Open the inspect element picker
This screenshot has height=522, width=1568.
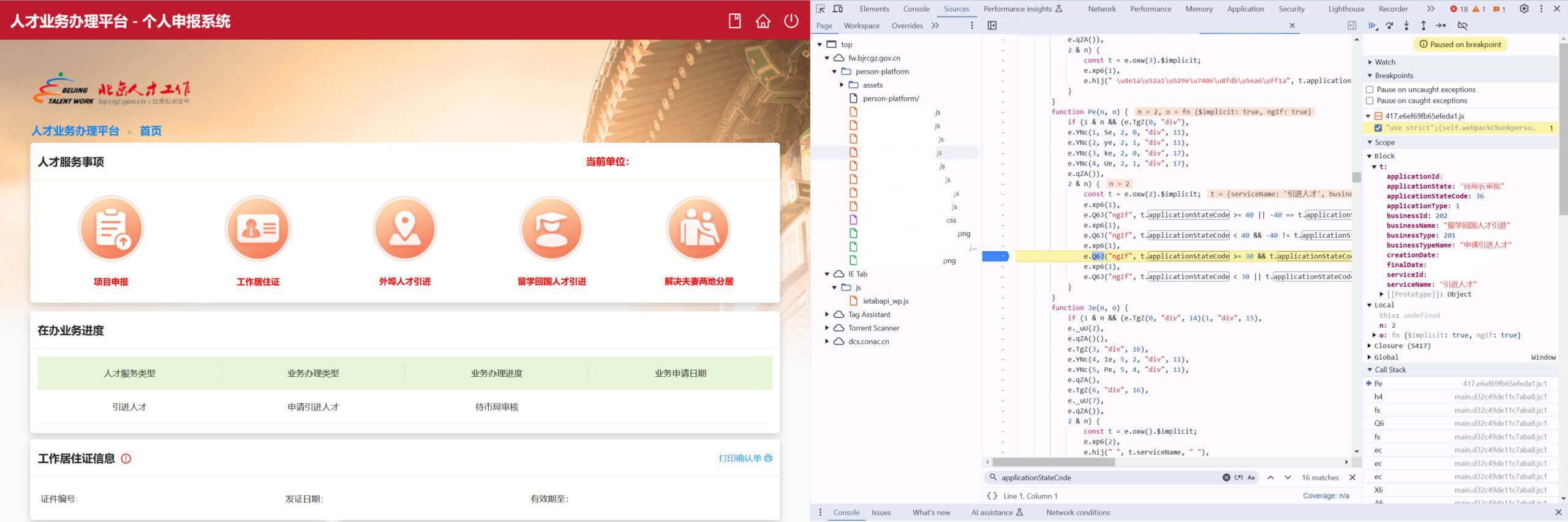(821, 9)
